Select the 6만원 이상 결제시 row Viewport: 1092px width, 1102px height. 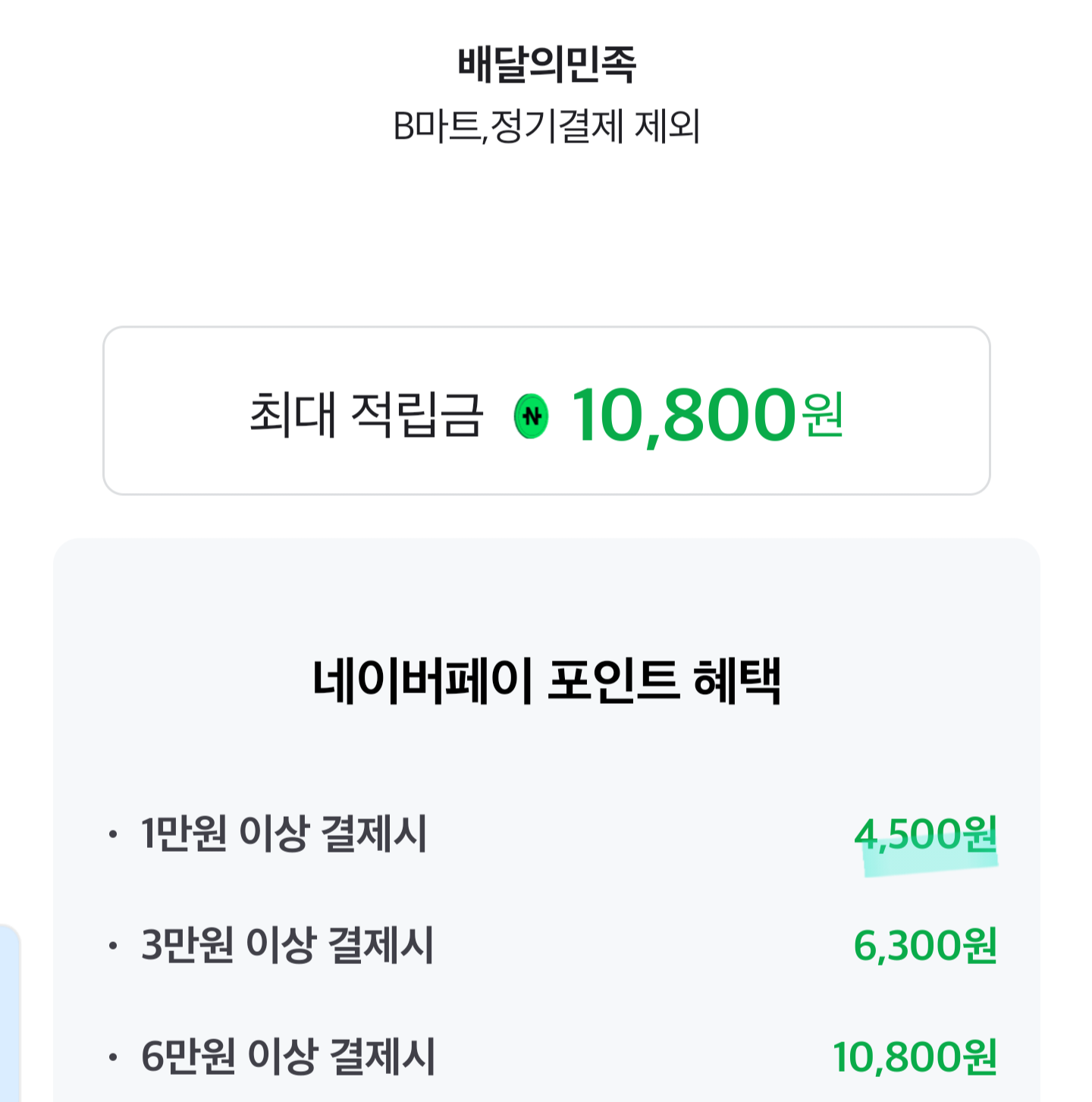288,1056
